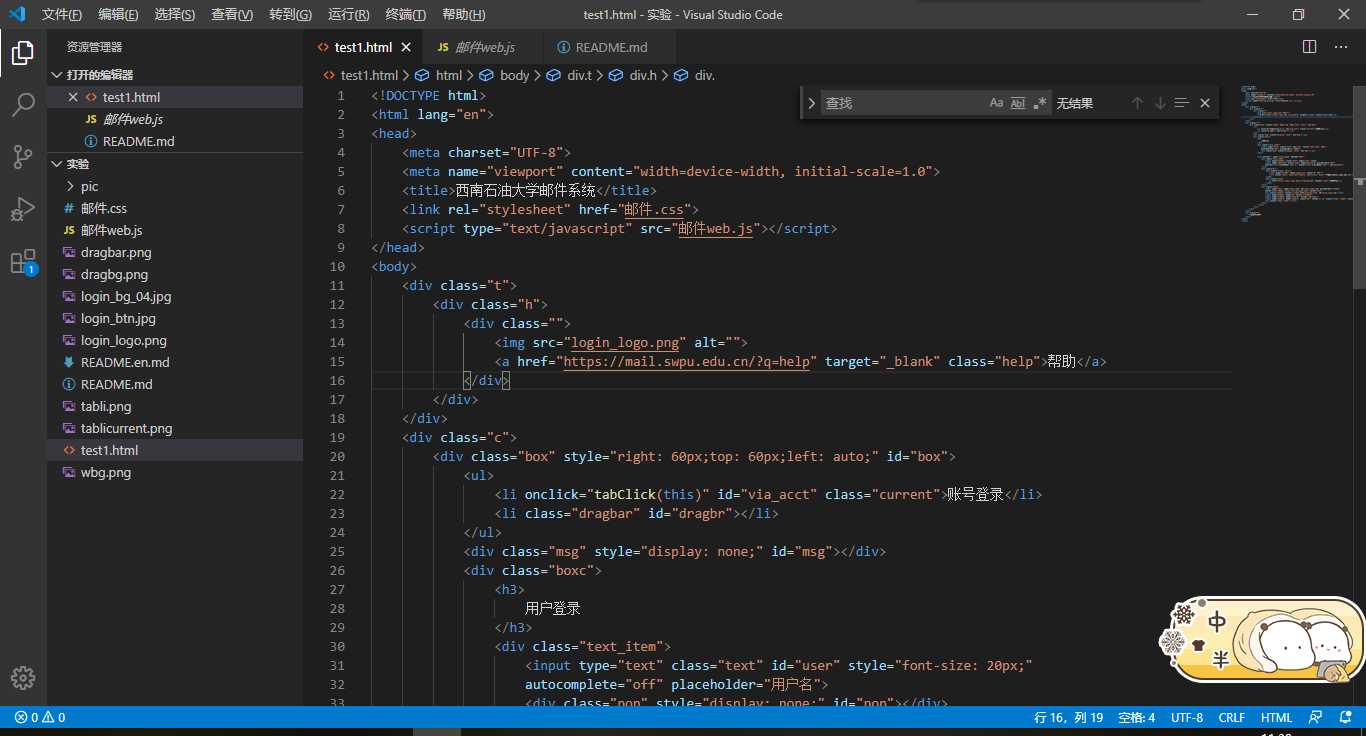Open dragbar.png in file tree

[175, 252]
